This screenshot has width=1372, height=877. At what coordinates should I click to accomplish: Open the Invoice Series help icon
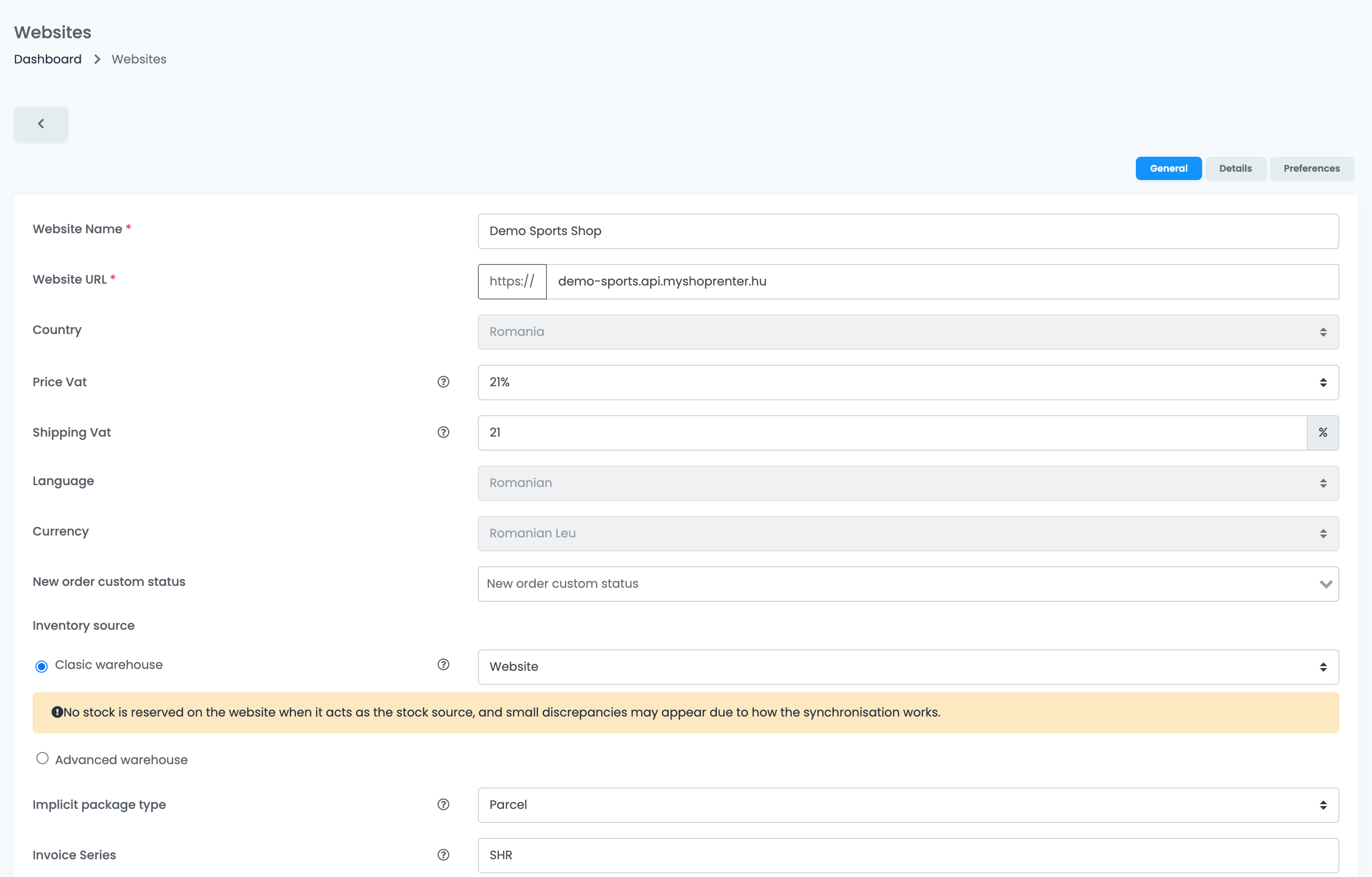[x=443, y=855]
